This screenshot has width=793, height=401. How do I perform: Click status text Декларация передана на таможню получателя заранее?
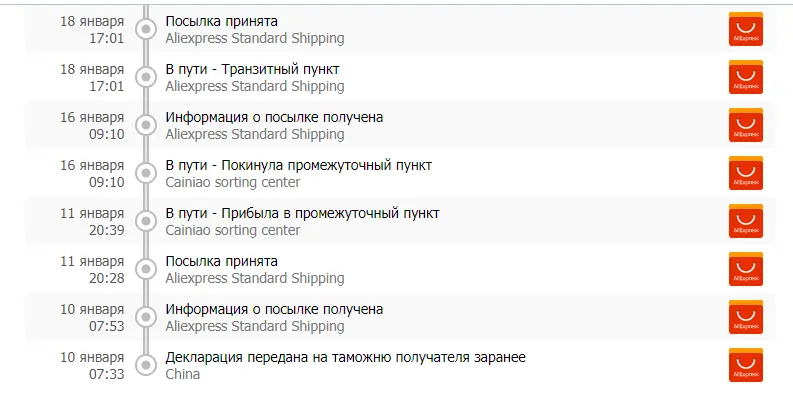pyautogui.click(x=345, y=358)
